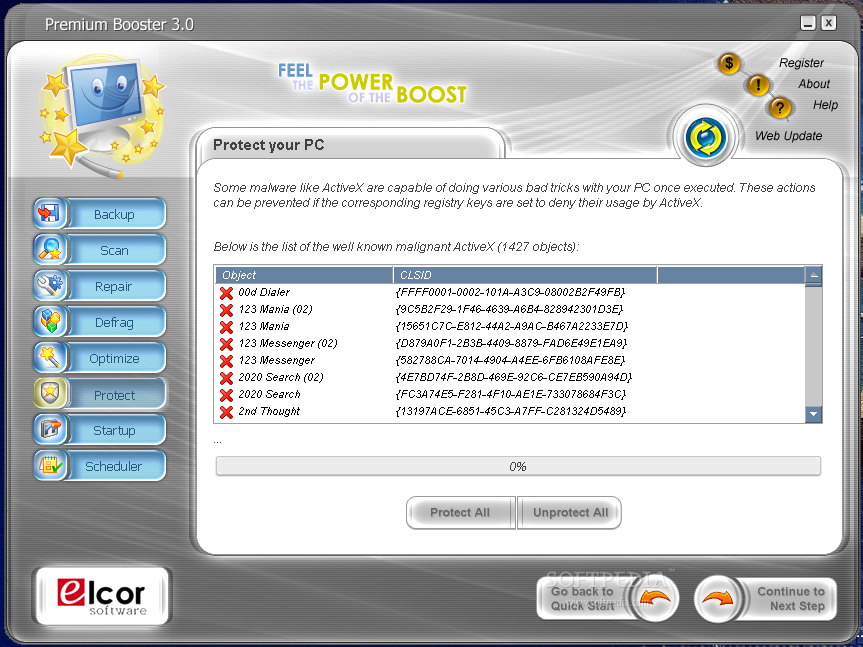
Task: Click the list scrollbar up arrow
Action: (x=813, y=275)
